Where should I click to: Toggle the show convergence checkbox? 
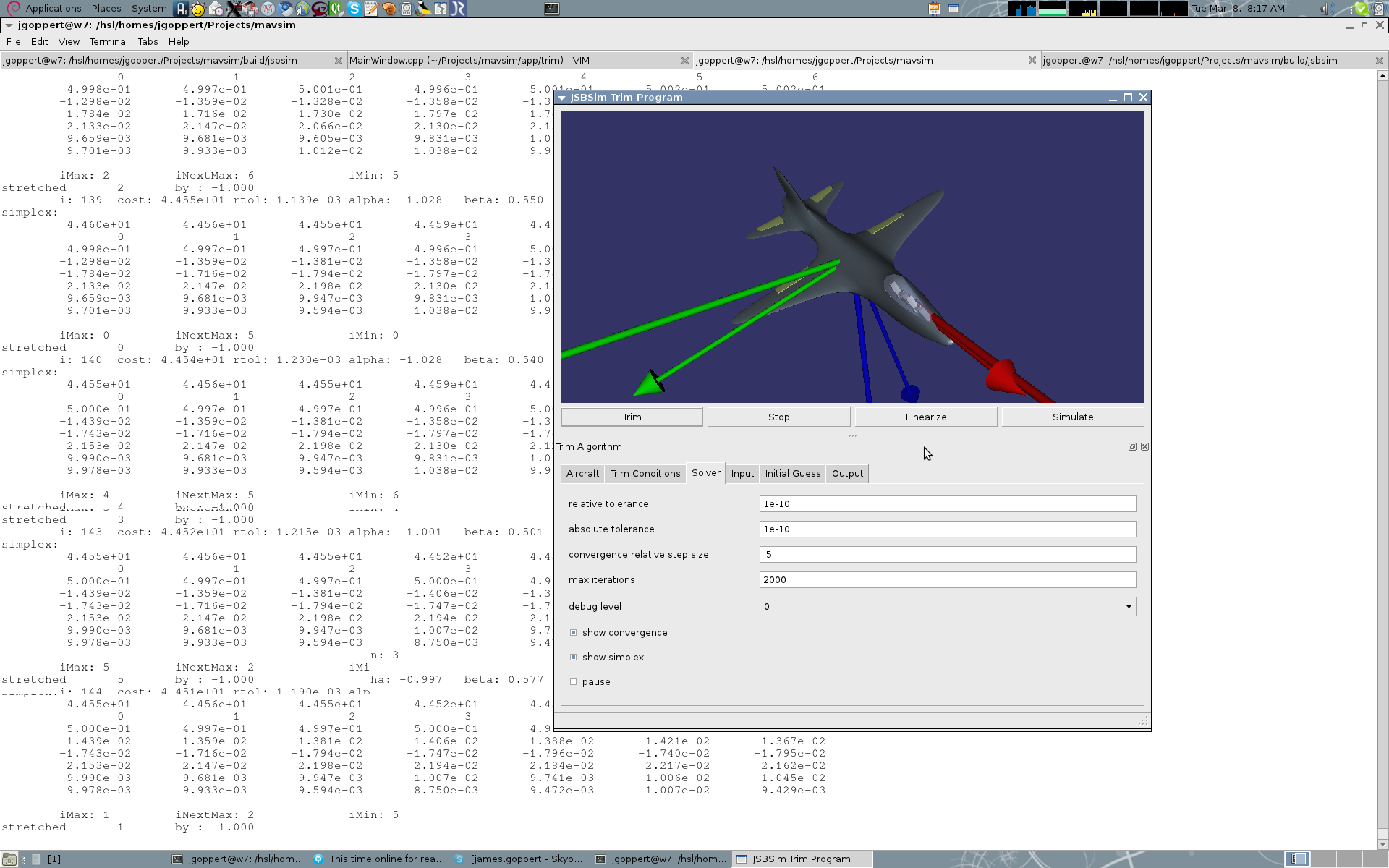click(574, 633)
